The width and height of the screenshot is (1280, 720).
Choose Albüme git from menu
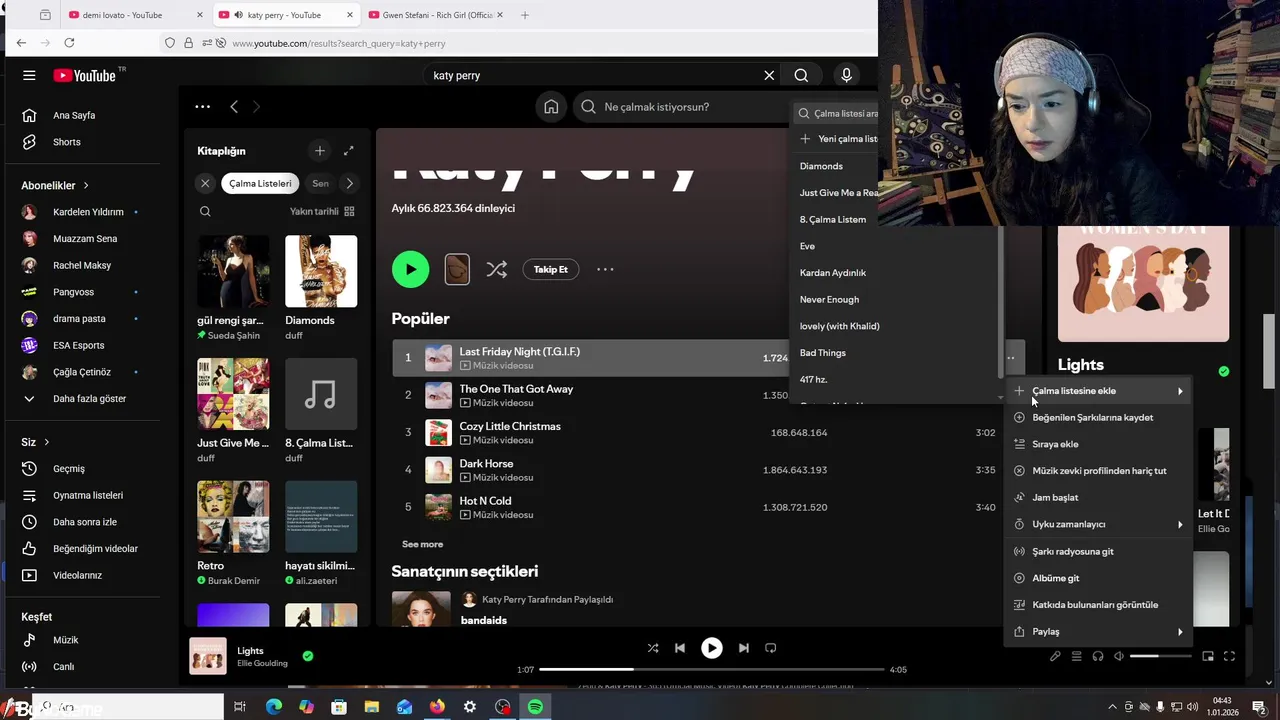[1099, 578]
